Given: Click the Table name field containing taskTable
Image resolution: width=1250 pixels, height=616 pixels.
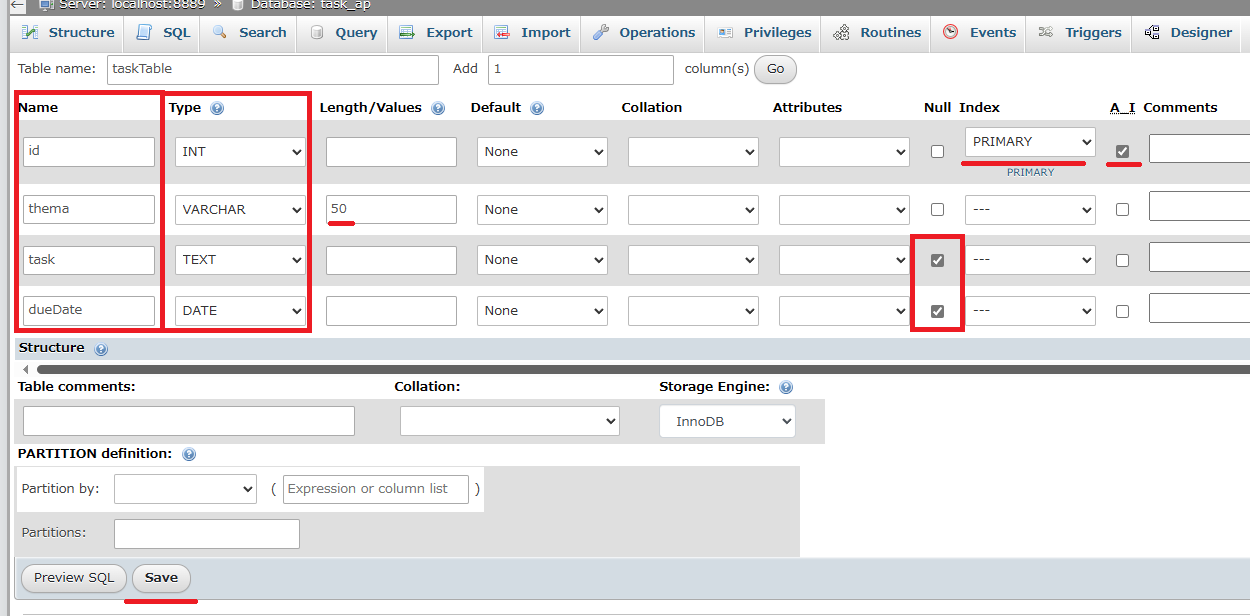Looking at the screenshot, I should click(271, 70).
